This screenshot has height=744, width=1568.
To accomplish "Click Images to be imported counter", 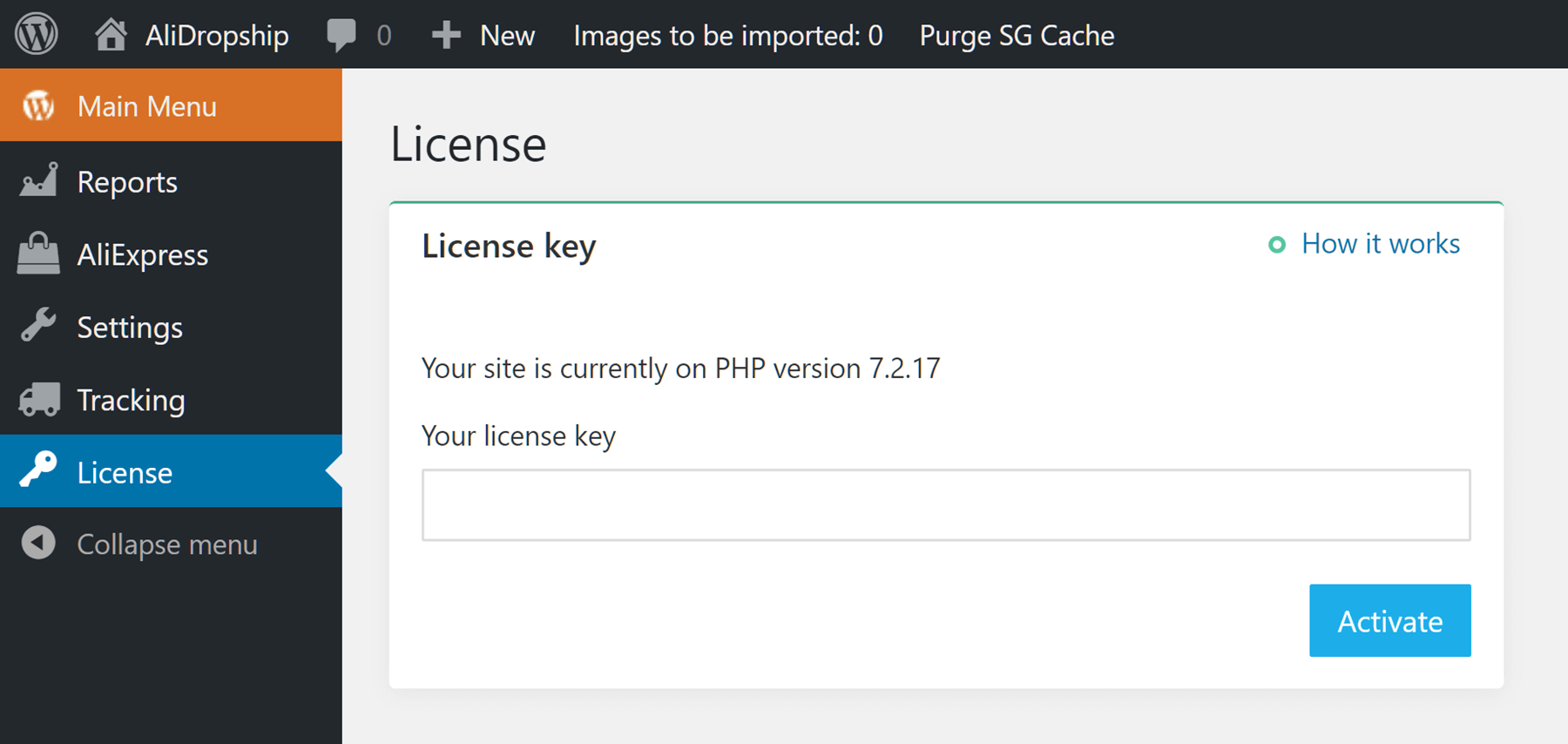I will [x=727, y=36].
